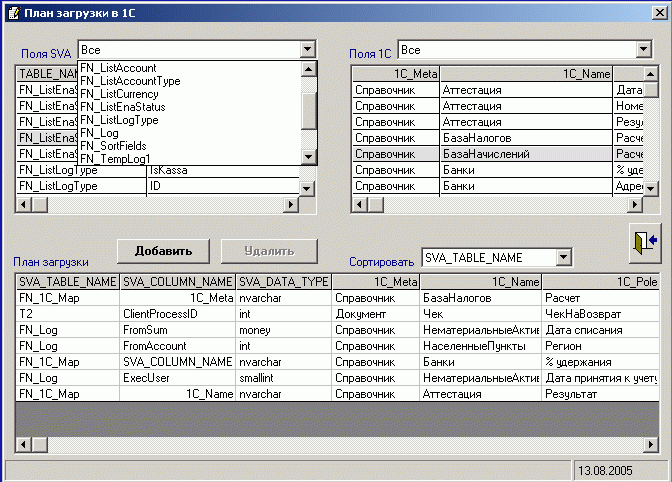Select the Результат cell in load plan

click(600, 394)
